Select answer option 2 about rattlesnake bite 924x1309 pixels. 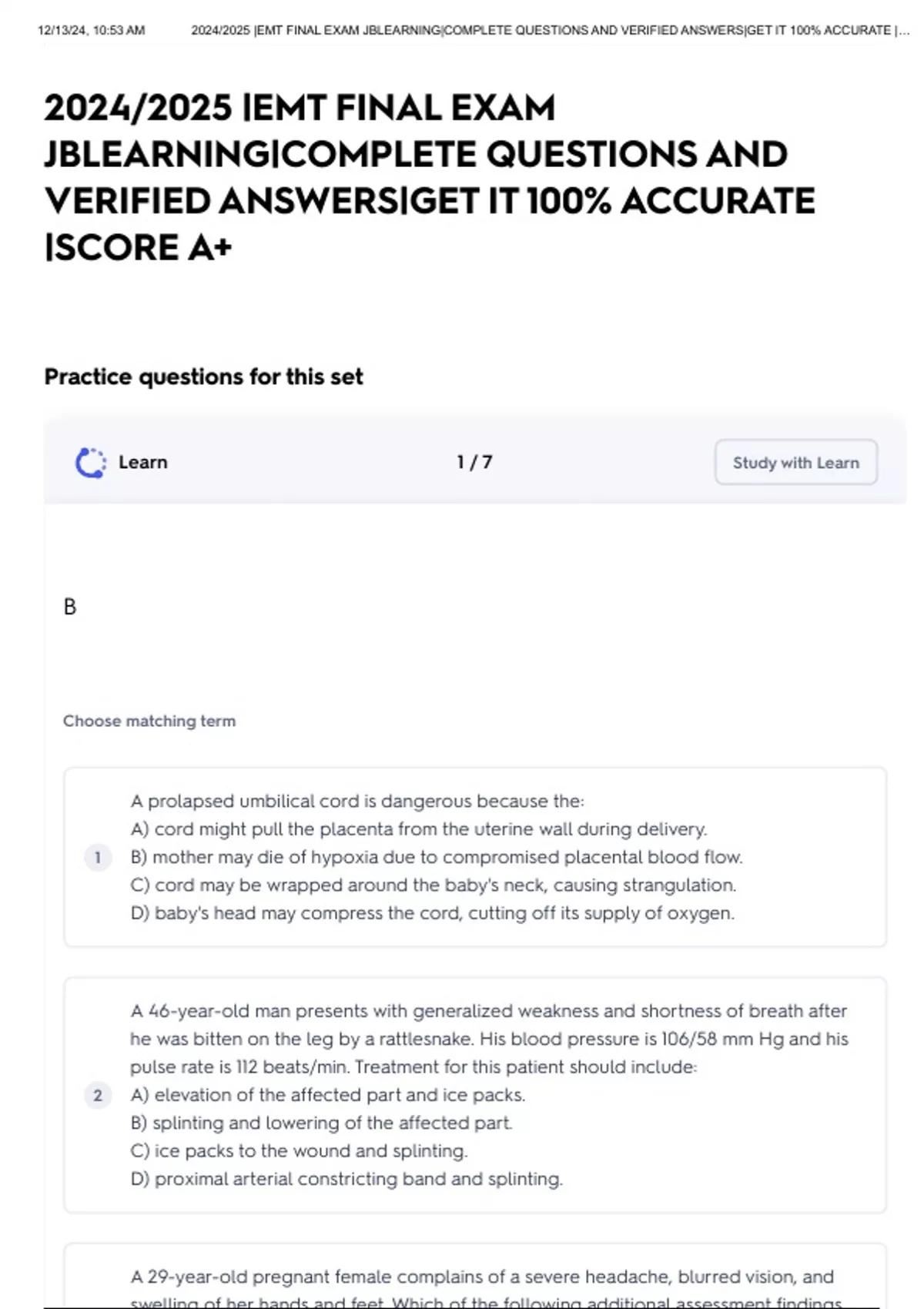tap(475, 1095)
